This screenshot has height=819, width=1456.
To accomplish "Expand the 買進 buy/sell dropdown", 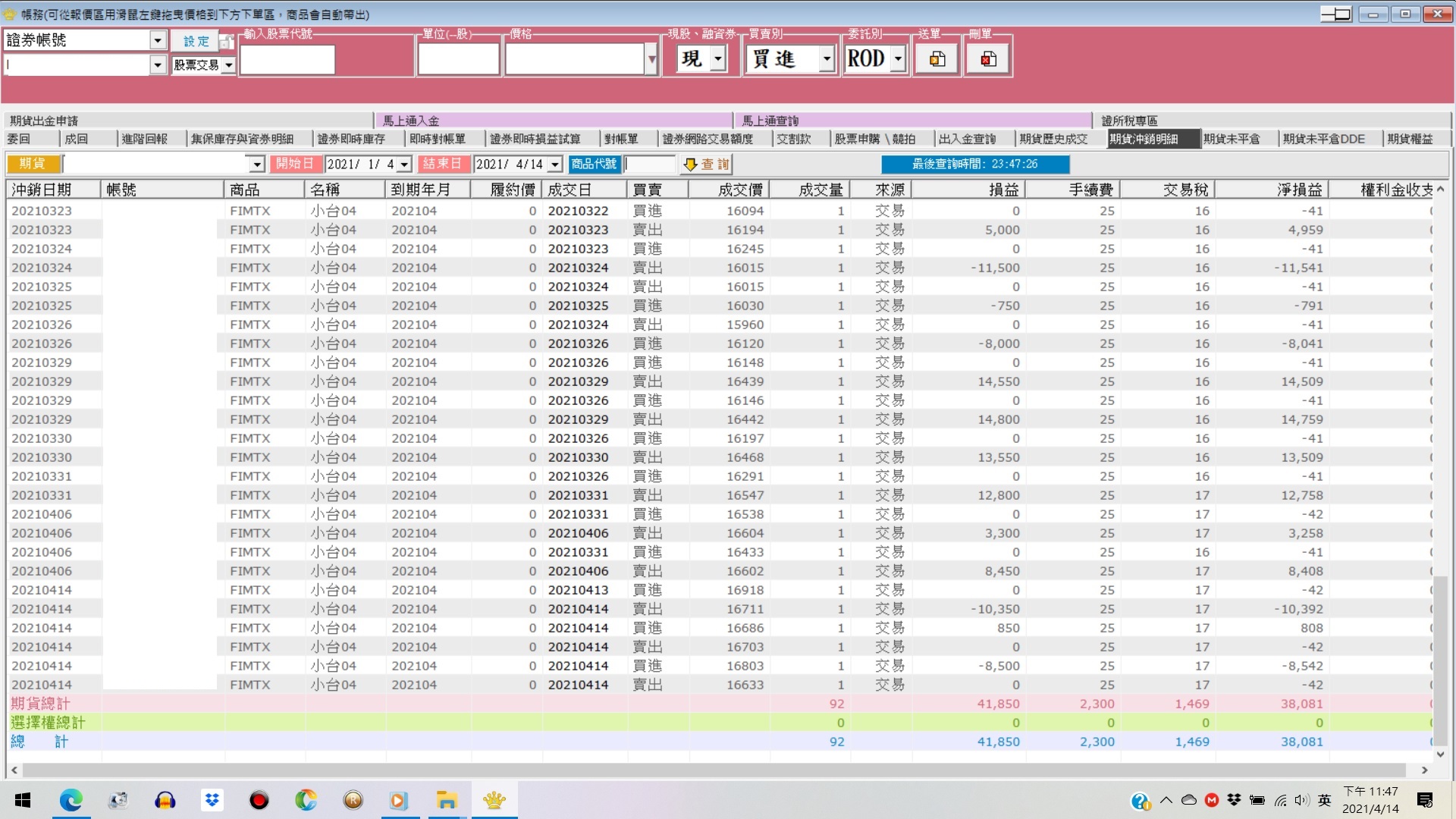I will point(827,58).
